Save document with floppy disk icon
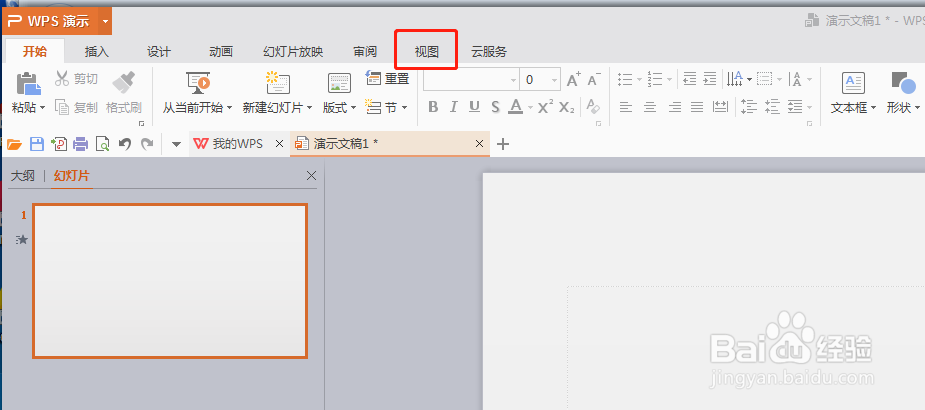 37,144
